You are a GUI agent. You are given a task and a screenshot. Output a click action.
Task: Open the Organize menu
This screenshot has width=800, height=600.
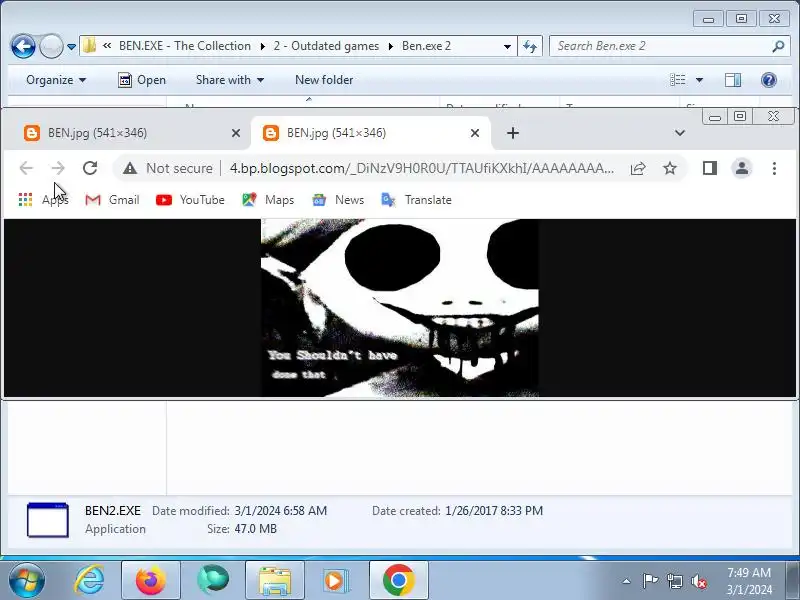[56, 80]
